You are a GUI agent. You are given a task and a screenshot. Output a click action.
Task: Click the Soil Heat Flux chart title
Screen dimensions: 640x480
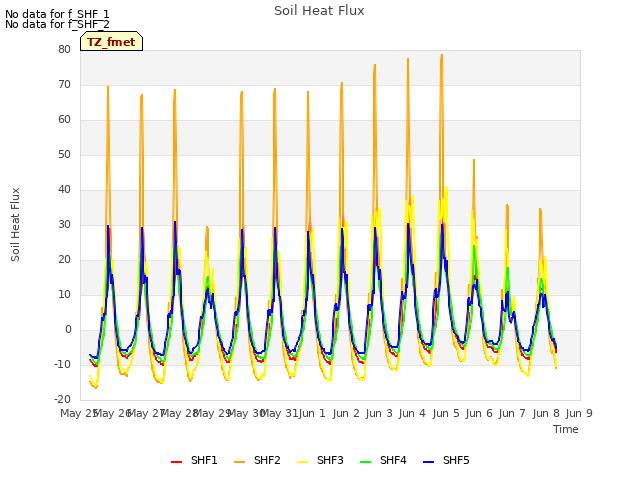point(319,11)
